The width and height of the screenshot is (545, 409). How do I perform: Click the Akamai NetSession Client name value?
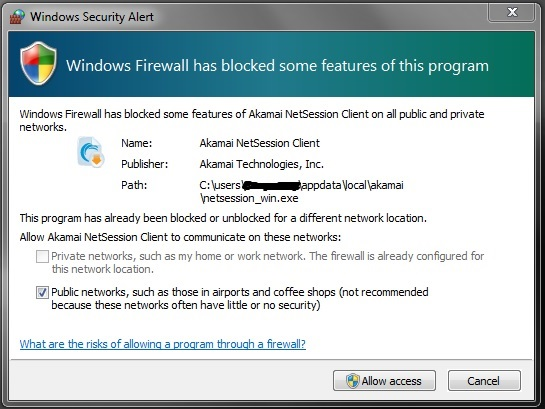260,143
